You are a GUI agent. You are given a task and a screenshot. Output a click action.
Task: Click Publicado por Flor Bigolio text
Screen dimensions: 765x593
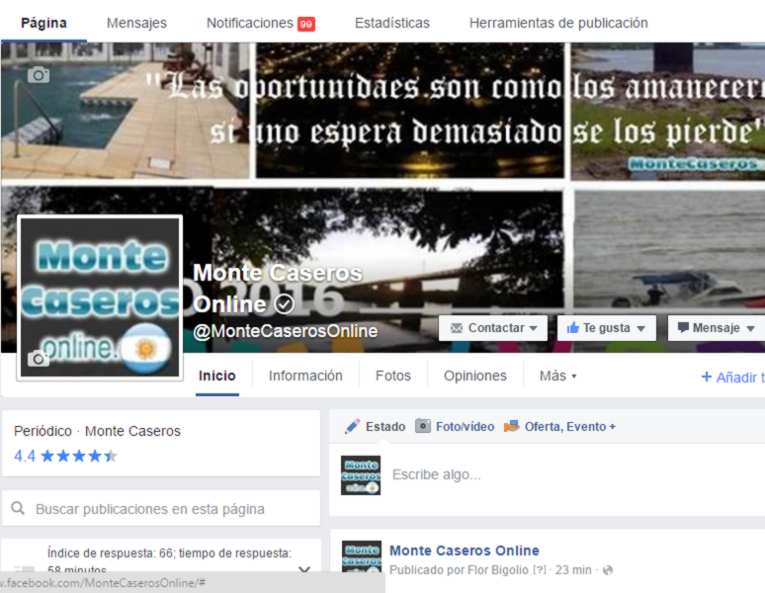459,570
